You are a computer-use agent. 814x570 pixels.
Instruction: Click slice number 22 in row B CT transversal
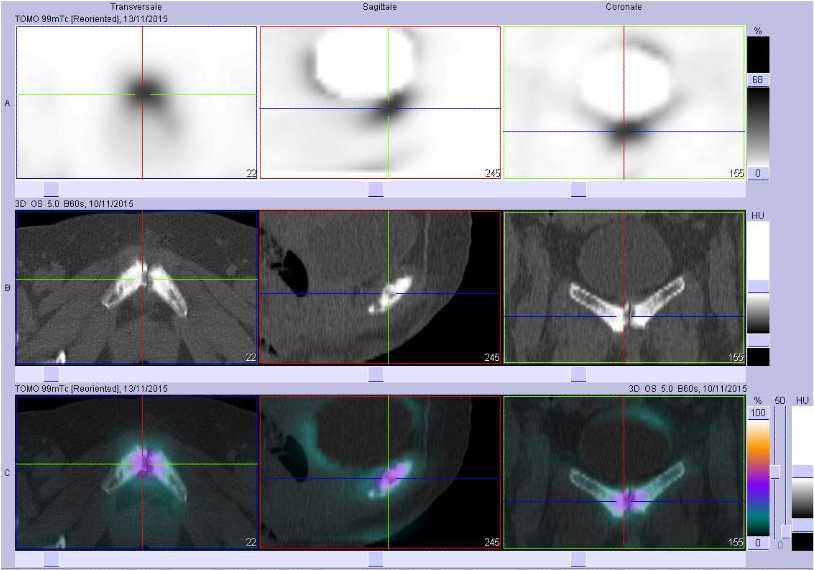251,357
